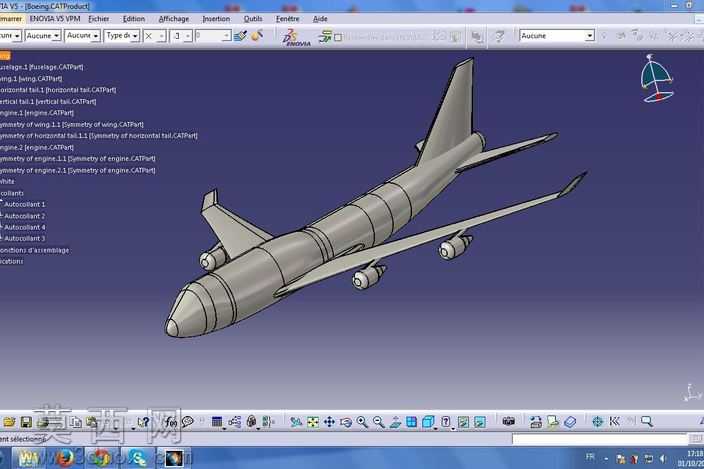This screenshot has height=469, width=704.
Task: Click the comment speech bubble icon
Action: [x=188, y=421]
